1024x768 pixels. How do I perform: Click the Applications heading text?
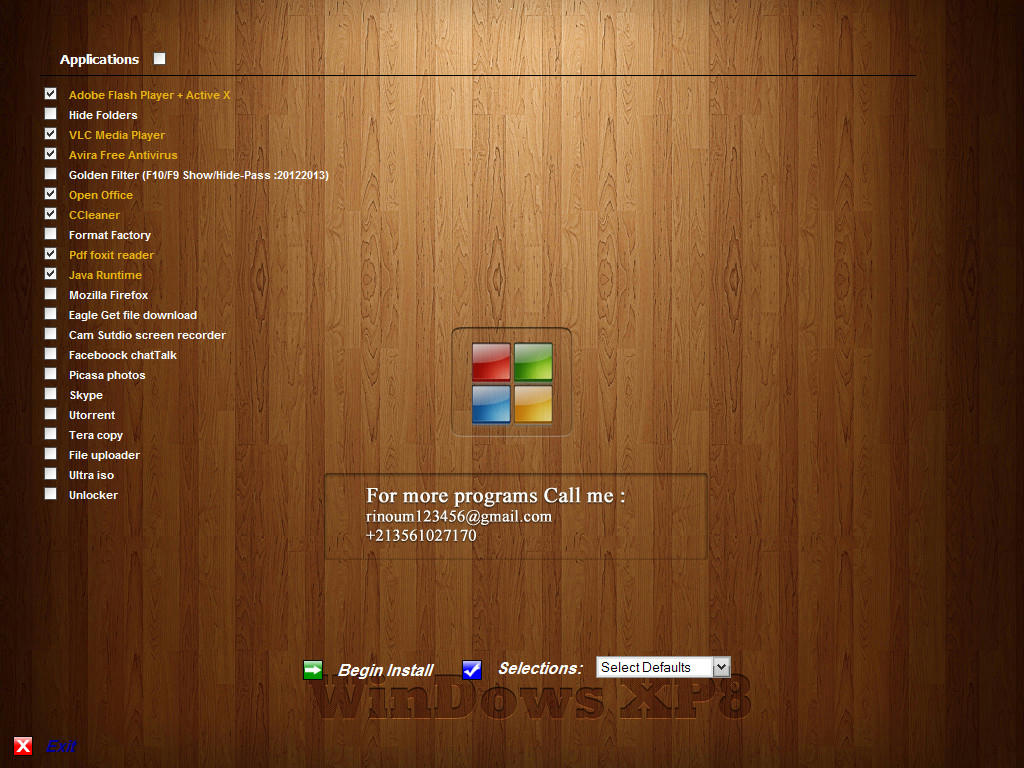99,59
